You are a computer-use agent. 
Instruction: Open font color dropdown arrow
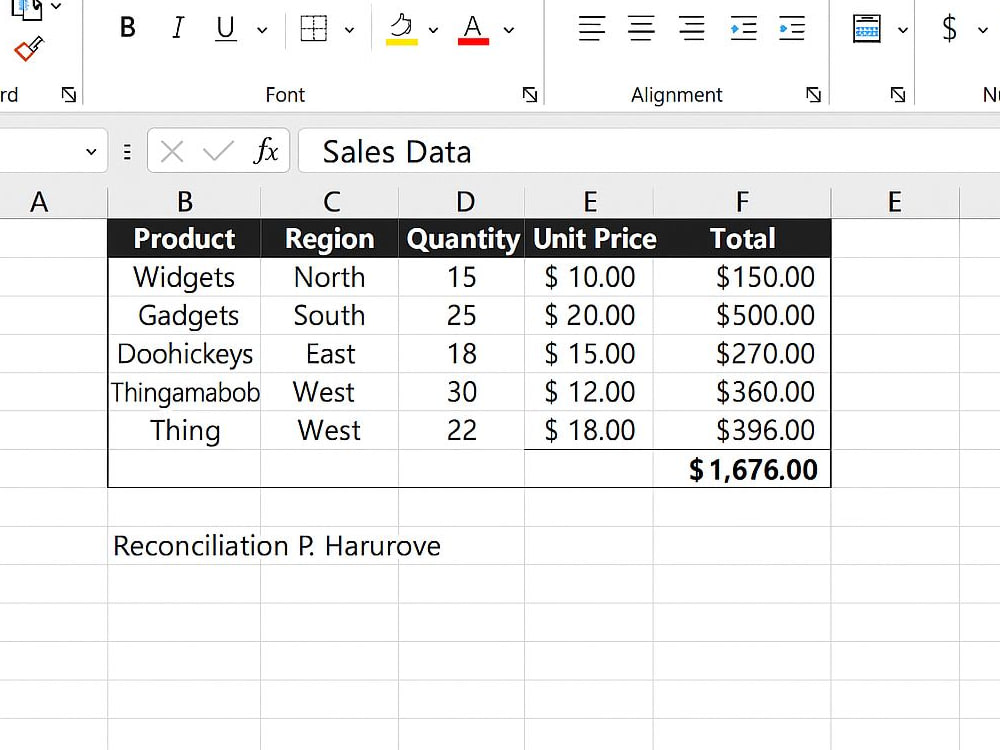[509, 29]
